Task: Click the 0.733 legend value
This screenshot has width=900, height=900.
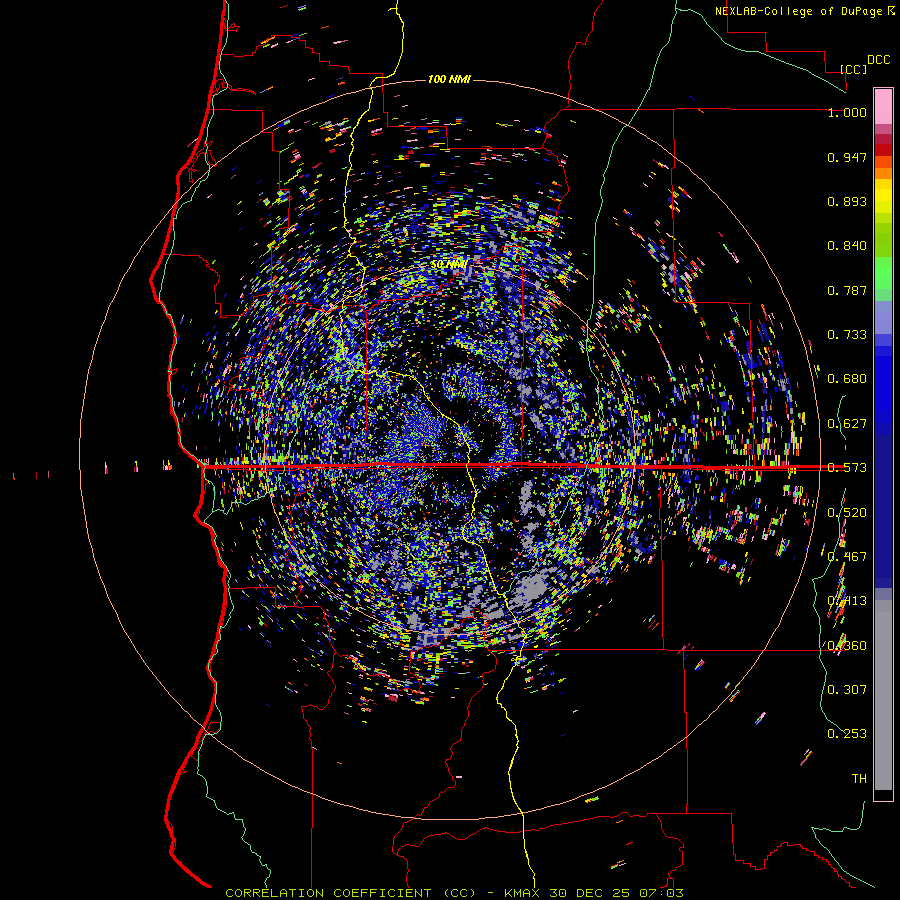Action: point(847,335)
